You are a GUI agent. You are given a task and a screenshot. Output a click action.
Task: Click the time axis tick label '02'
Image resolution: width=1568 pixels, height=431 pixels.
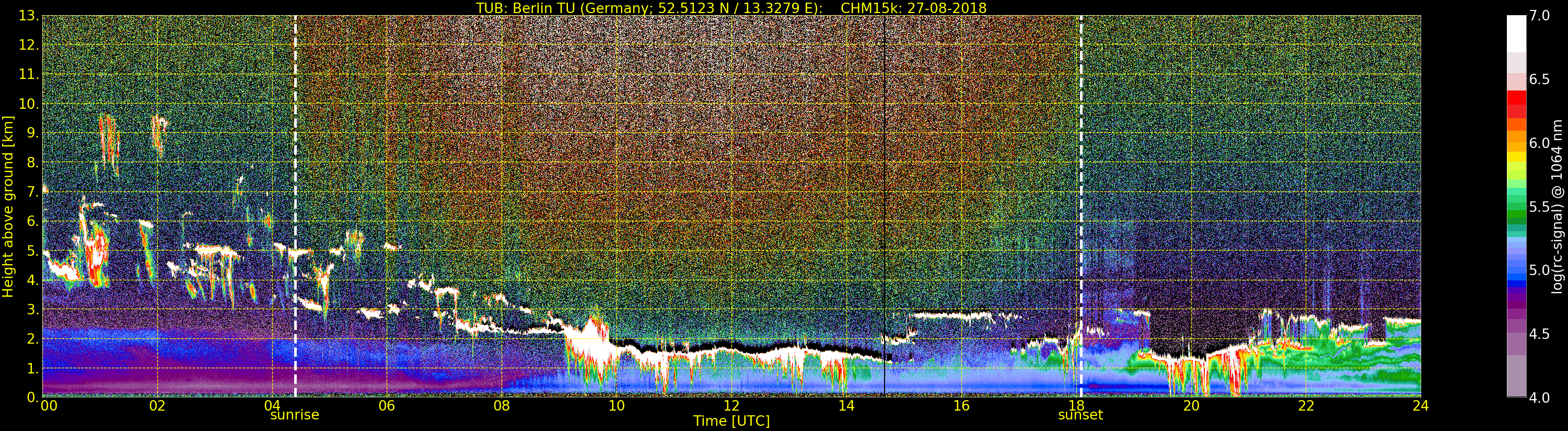[x=157, y=406]
